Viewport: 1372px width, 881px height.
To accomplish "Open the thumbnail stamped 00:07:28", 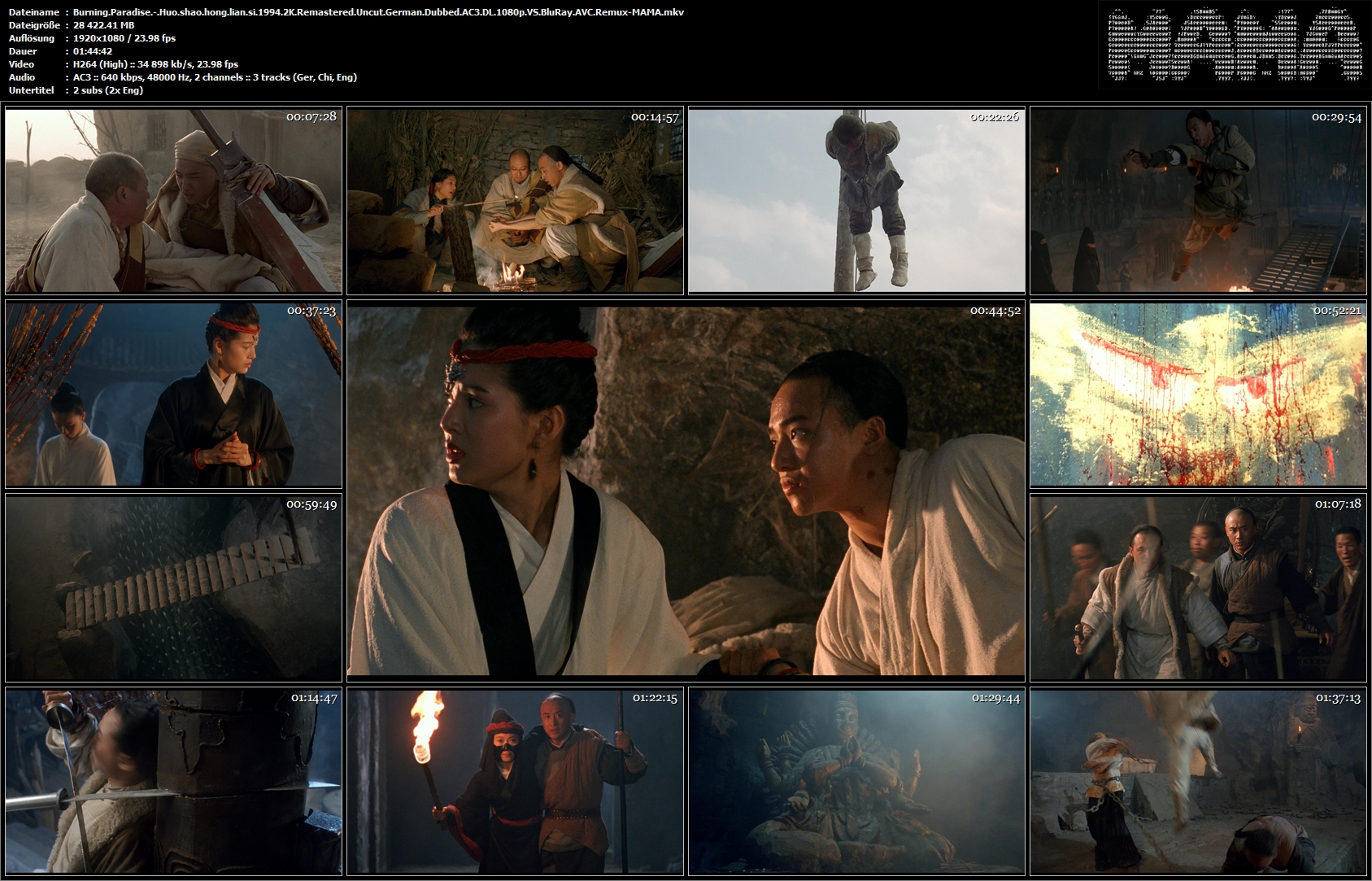I will (173, 201).
